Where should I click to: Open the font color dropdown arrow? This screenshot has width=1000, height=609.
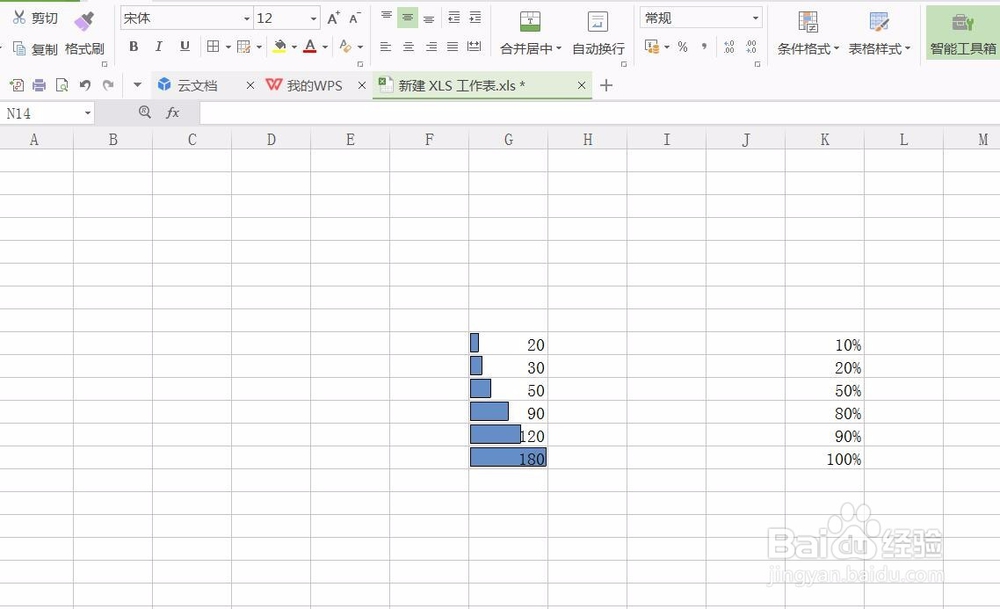click(325, 47)
